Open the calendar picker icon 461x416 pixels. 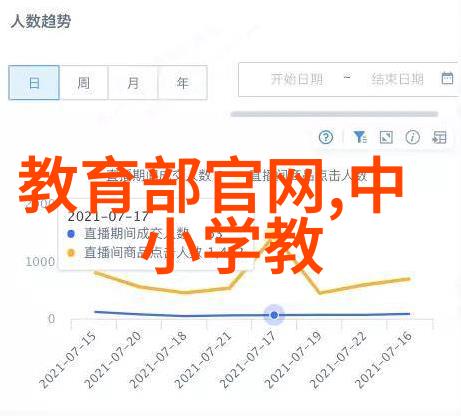pyautogui.click(x=447, y=78)
